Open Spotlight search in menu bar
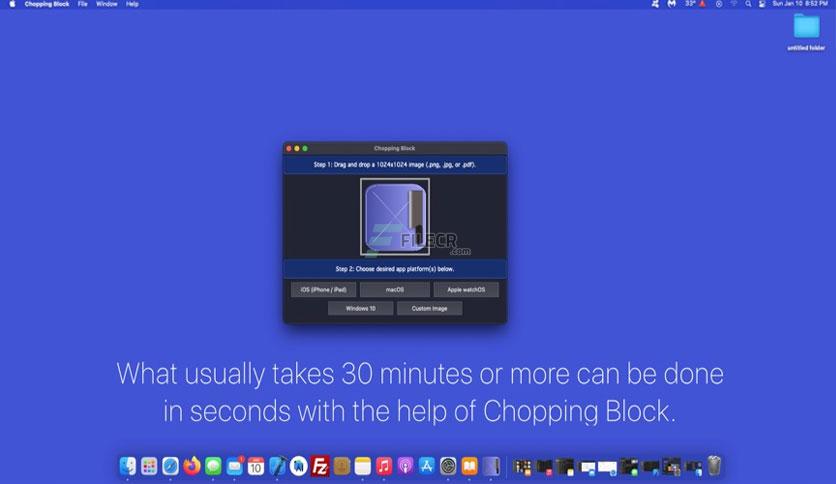Viewport: 836px width, 484px height. click(x=748, y=4)
